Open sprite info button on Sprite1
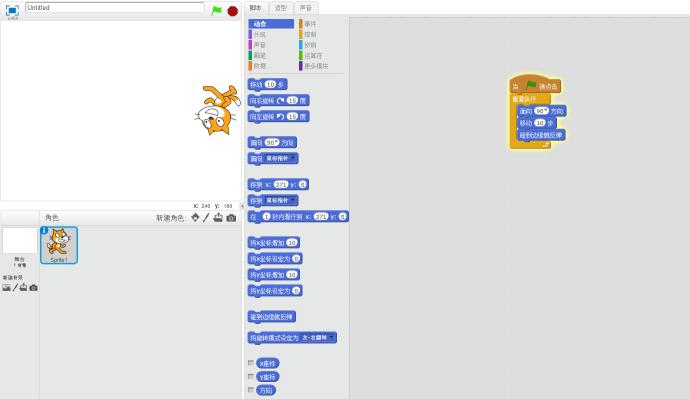This screenshot has height=399, width=690. (x=44, y=230)
